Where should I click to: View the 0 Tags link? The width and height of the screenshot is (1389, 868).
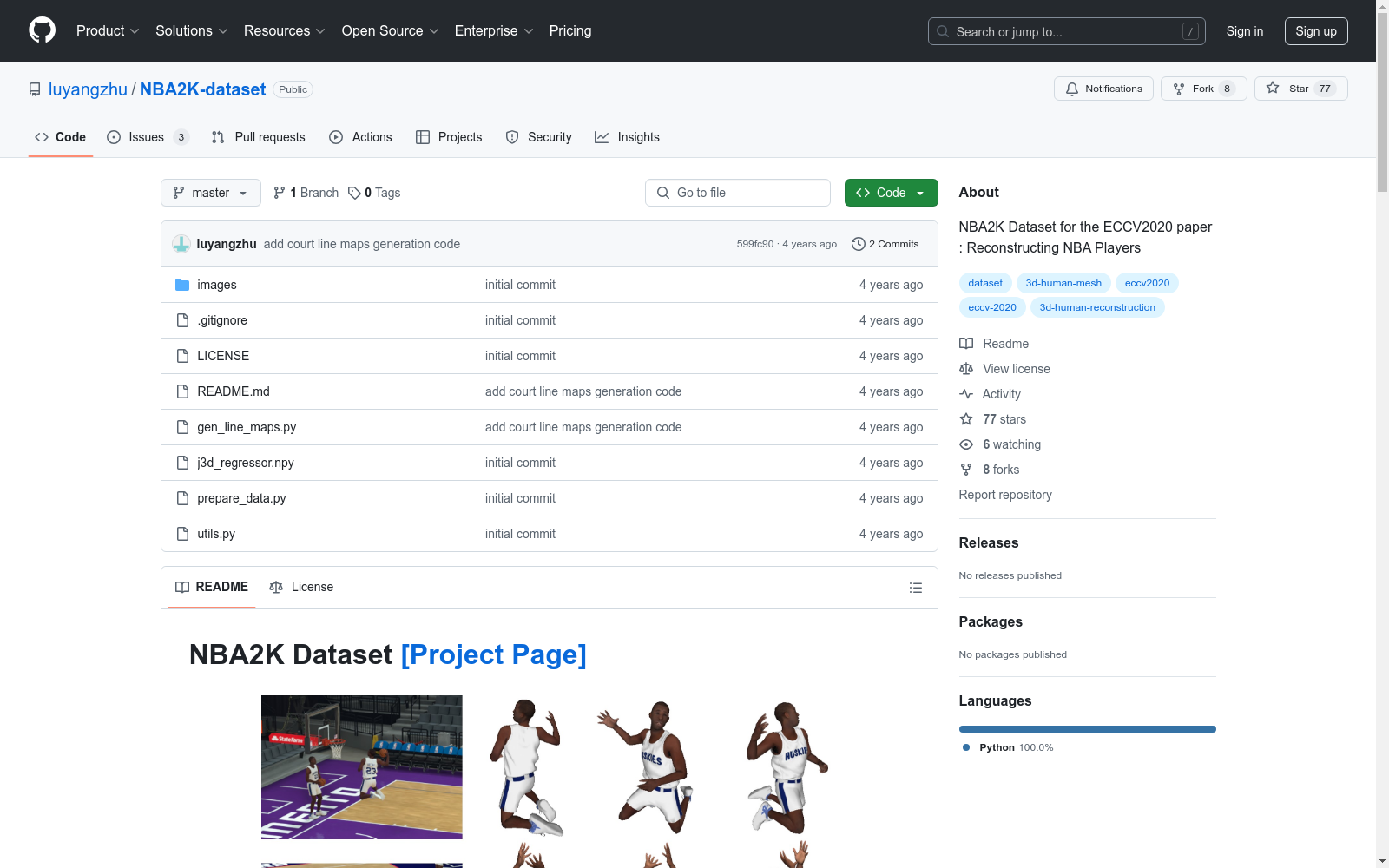[374, 193]
